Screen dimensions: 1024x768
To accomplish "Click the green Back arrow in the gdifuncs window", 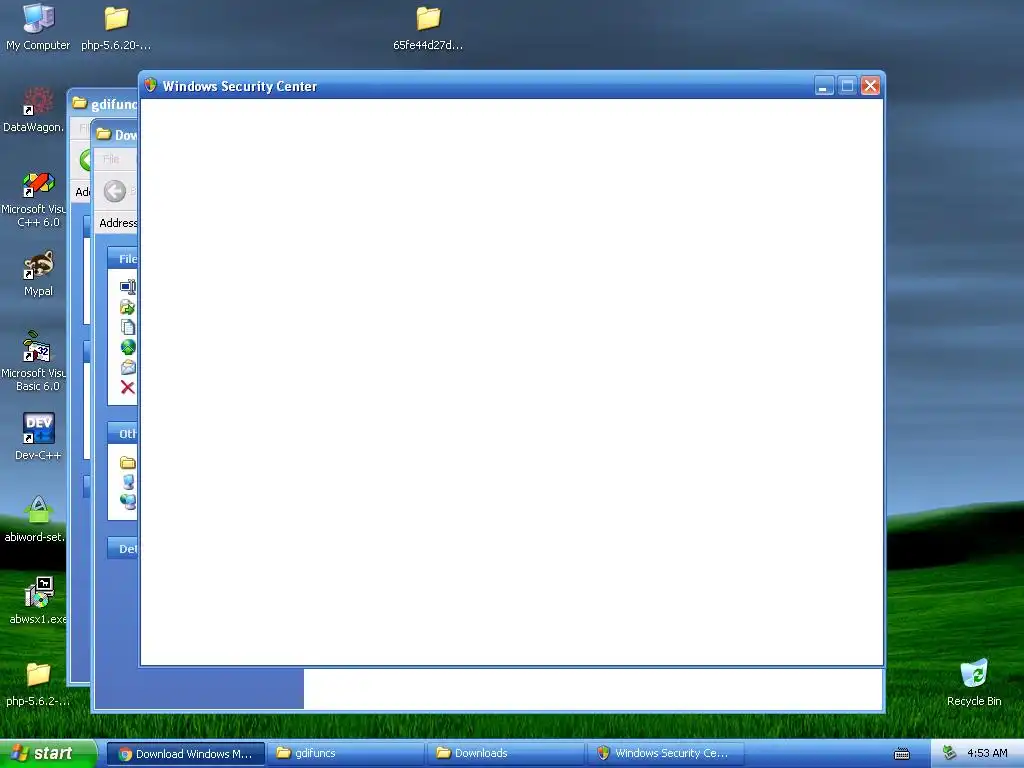I will pyautogui.click(x=85, y=160).
